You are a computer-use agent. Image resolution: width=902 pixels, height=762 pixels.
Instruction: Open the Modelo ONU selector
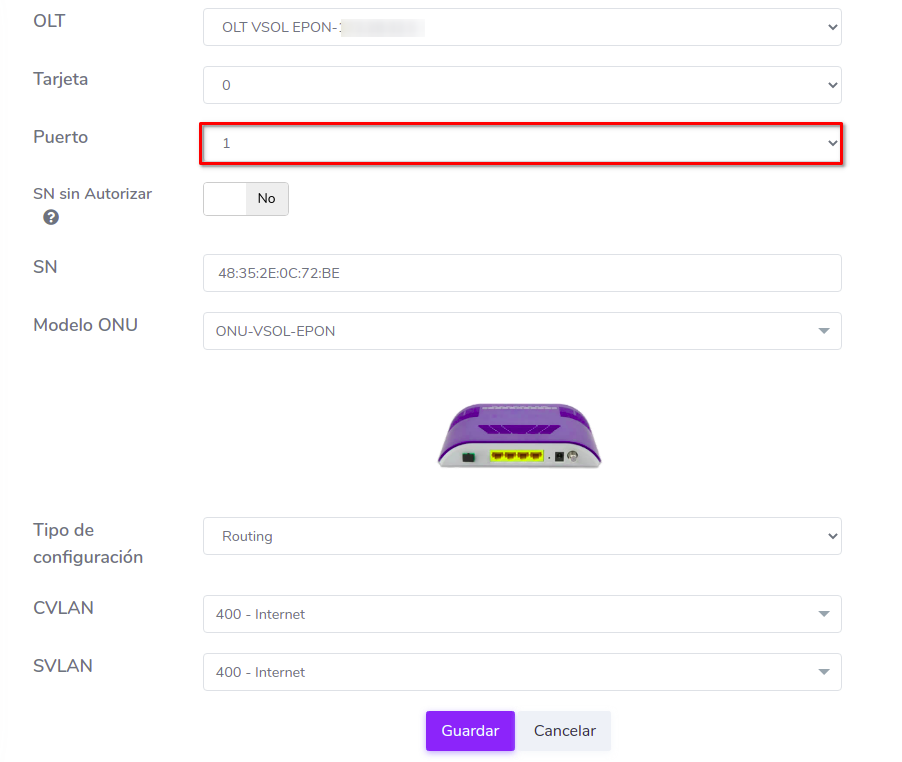pyautogui.click(x=521, y=331)
